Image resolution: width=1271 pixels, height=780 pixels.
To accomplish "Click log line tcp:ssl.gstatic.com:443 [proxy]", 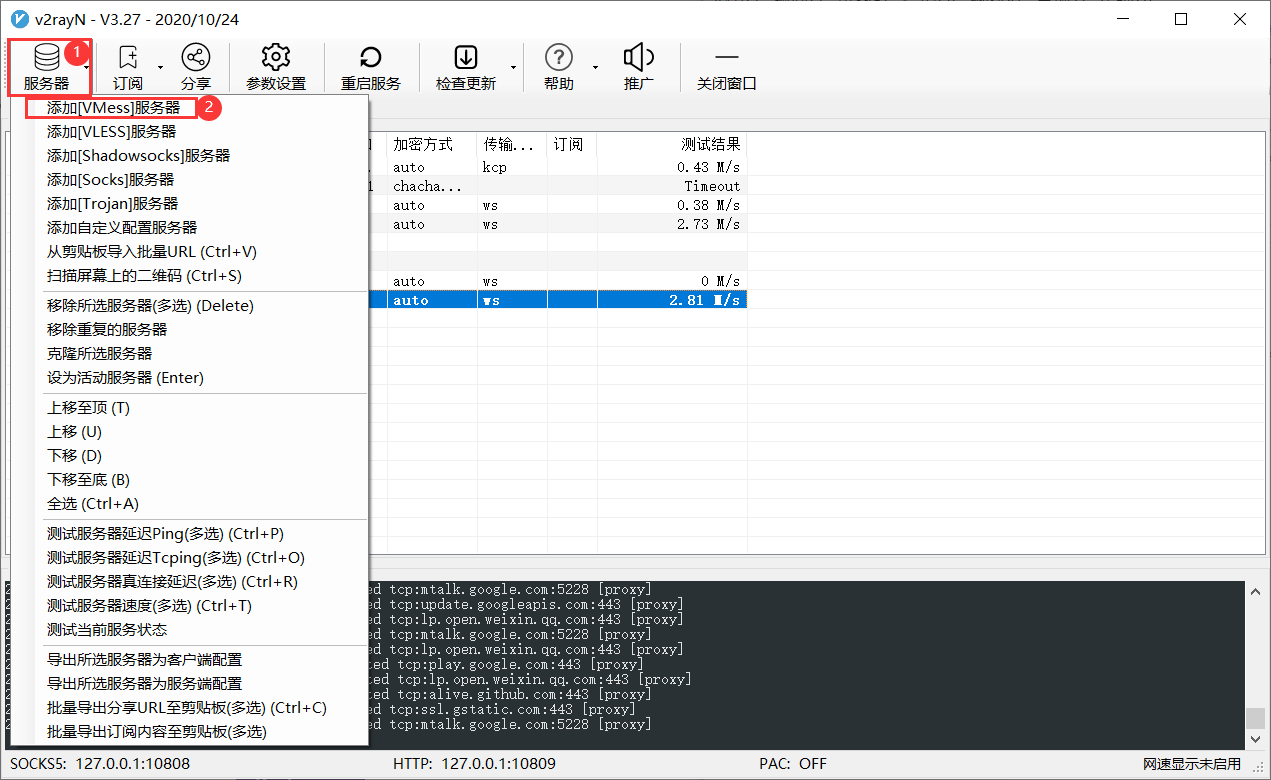I will (516, 709).
